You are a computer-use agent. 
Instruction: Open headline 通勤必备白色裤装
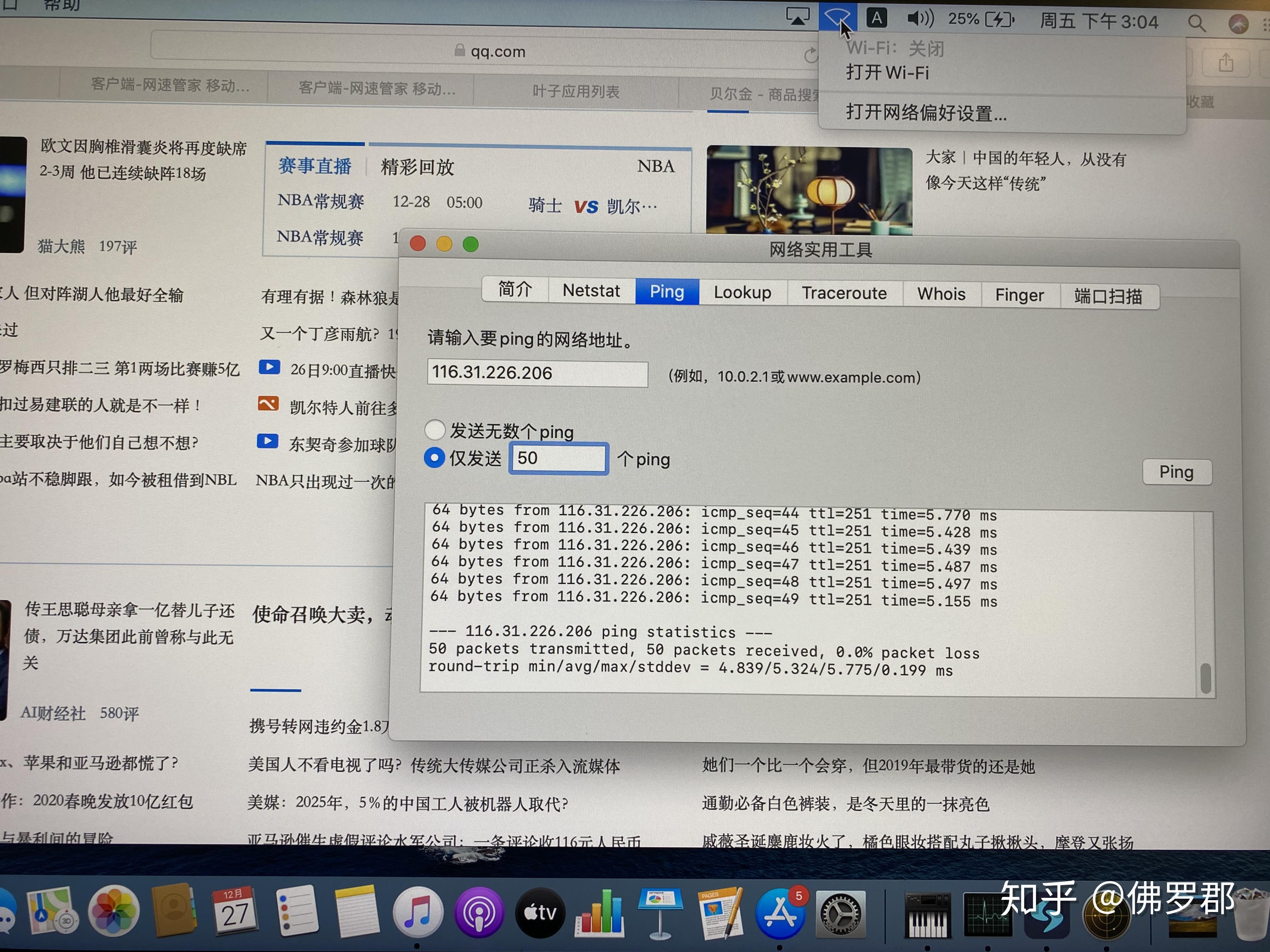pos(845,803)
